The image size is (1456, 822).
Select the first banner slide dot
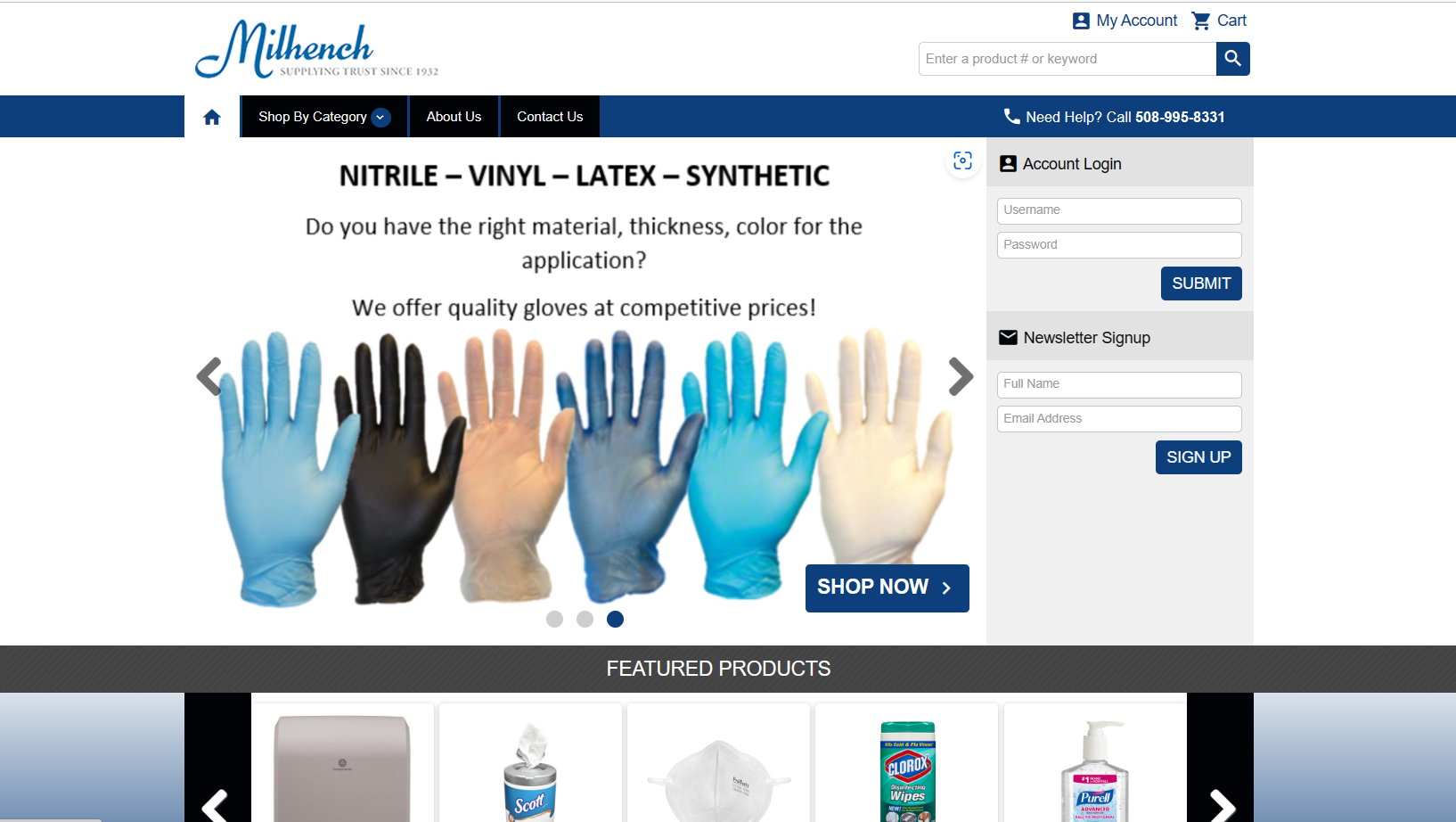554,619
